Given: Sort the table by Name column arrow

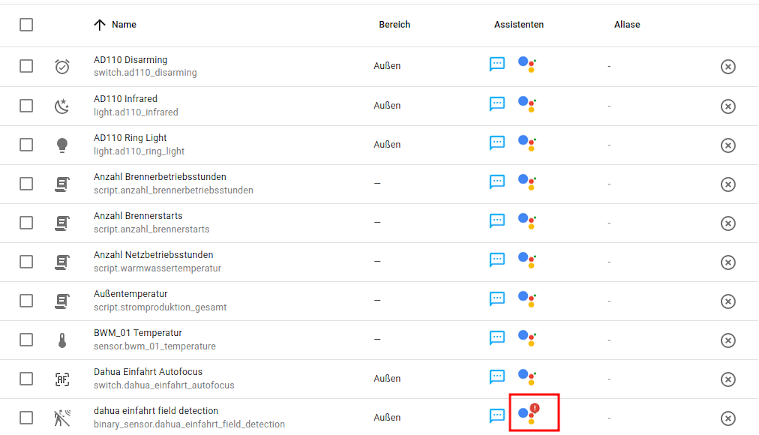Looking at the screenshot, I should [99, 24].
